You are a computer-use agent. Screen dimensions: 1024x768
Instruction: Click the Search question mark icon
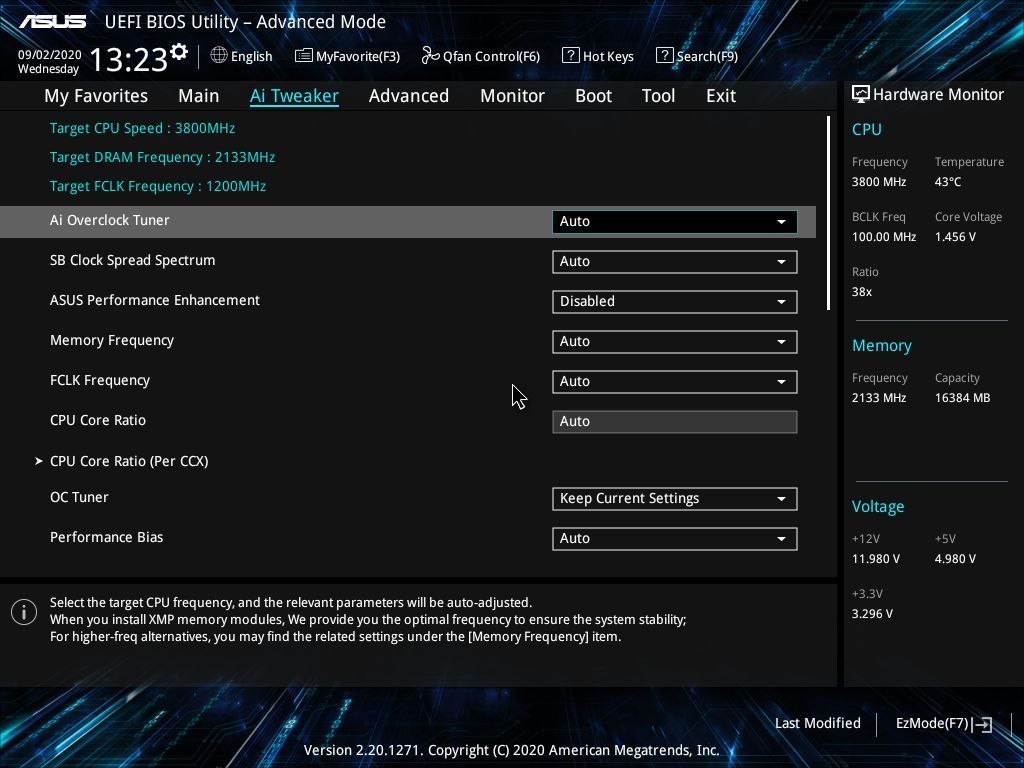pos(664,56)
